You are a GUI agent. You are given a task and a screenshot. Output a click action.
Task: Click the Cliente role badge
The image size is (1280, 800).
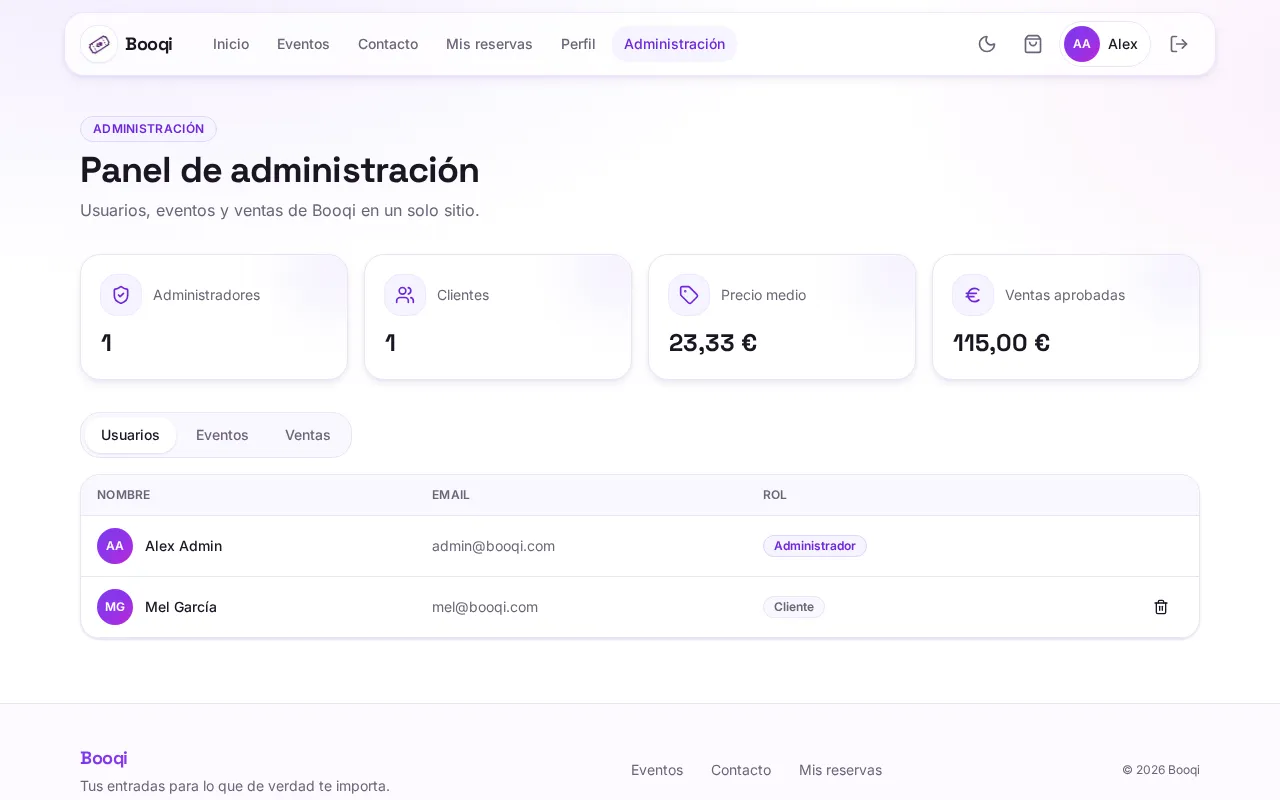(794, 607)
